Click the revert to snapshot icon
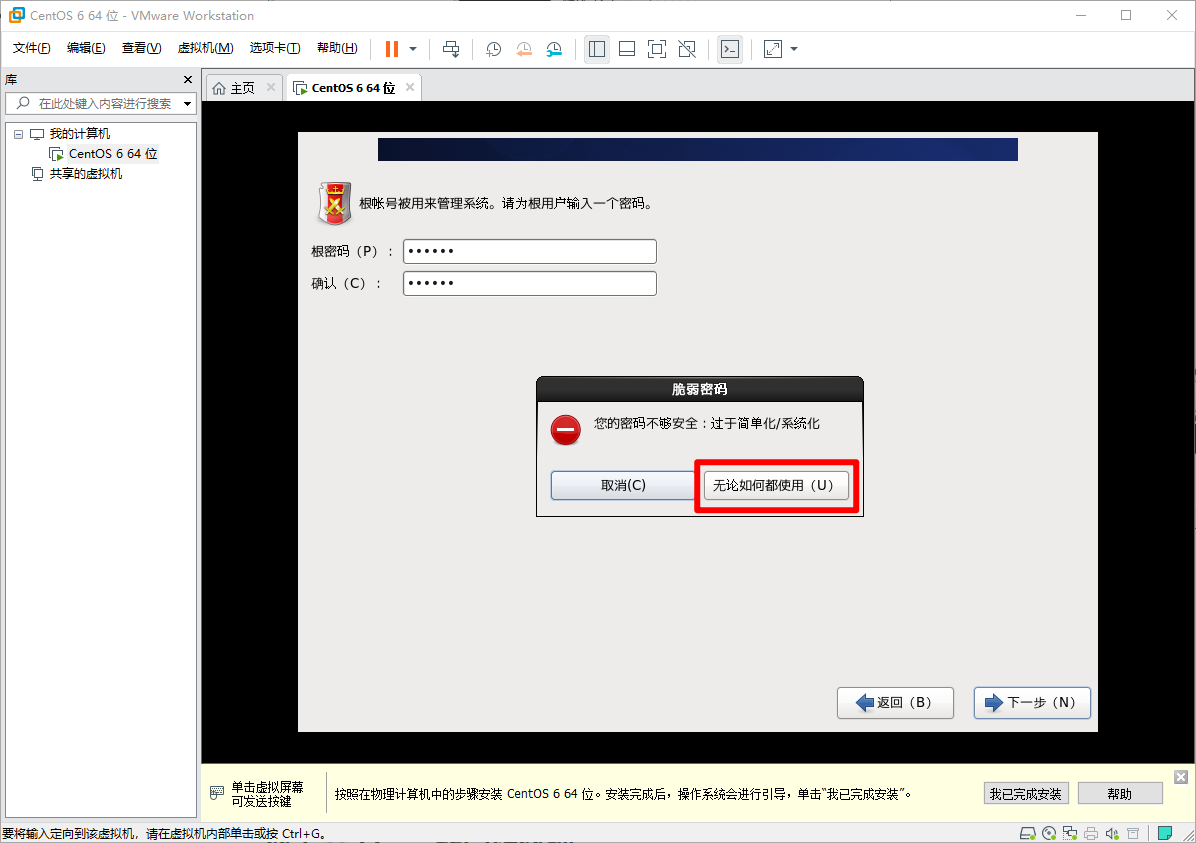The width and height of the screenshot is (1196, 843). [x=524, y=49]
